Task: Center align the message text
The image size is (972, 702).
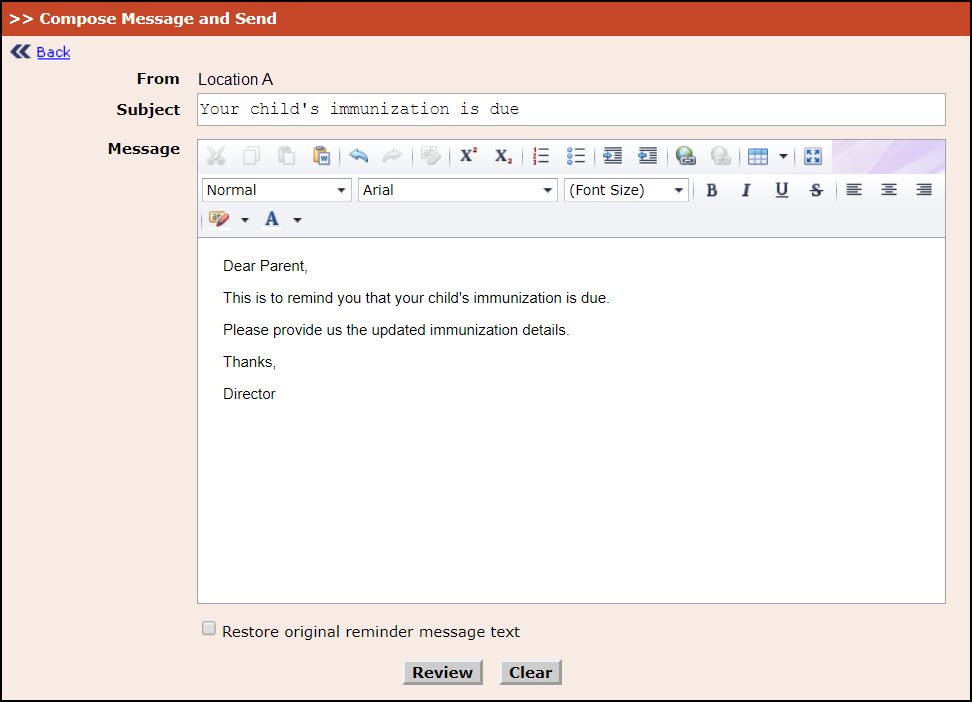Action: point(888,190)
